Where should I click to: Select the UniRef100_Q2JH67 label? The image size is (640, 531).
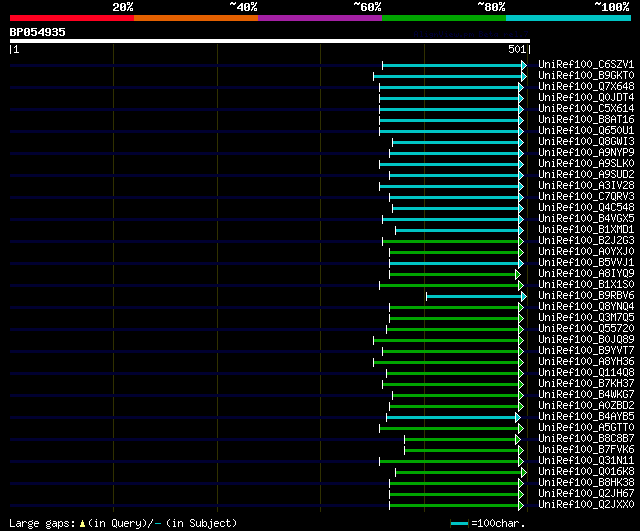tap(586, 494)
